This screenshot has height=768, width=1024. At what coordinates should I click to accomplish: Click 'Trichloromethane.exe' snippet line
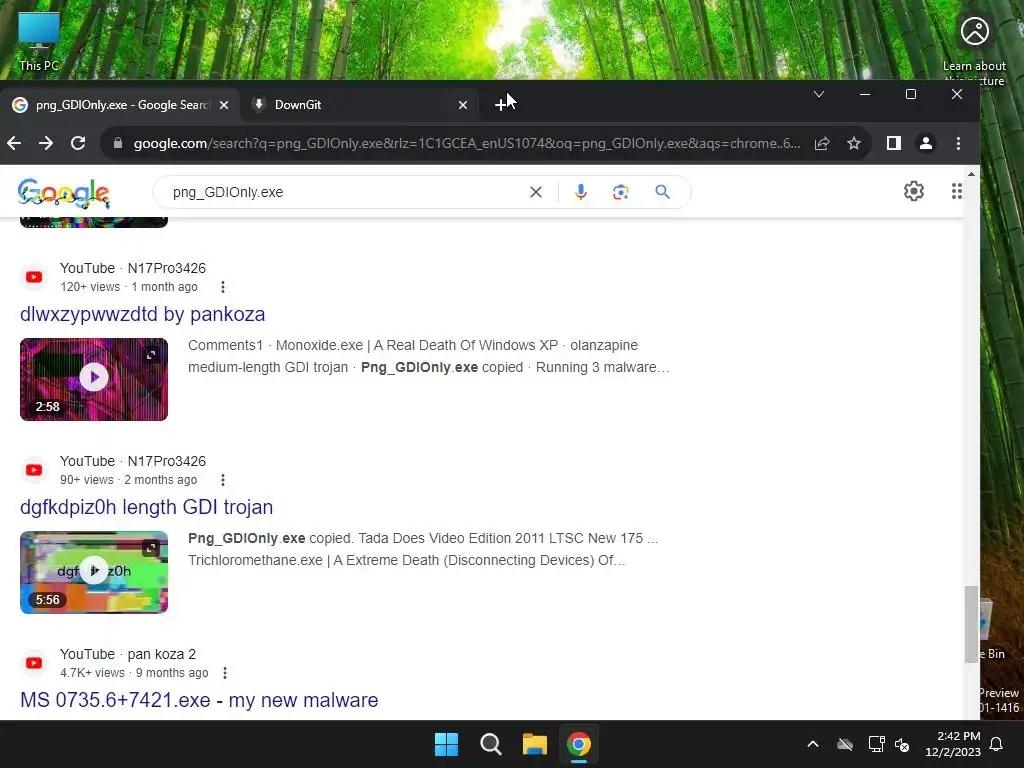tap(406, 560)
